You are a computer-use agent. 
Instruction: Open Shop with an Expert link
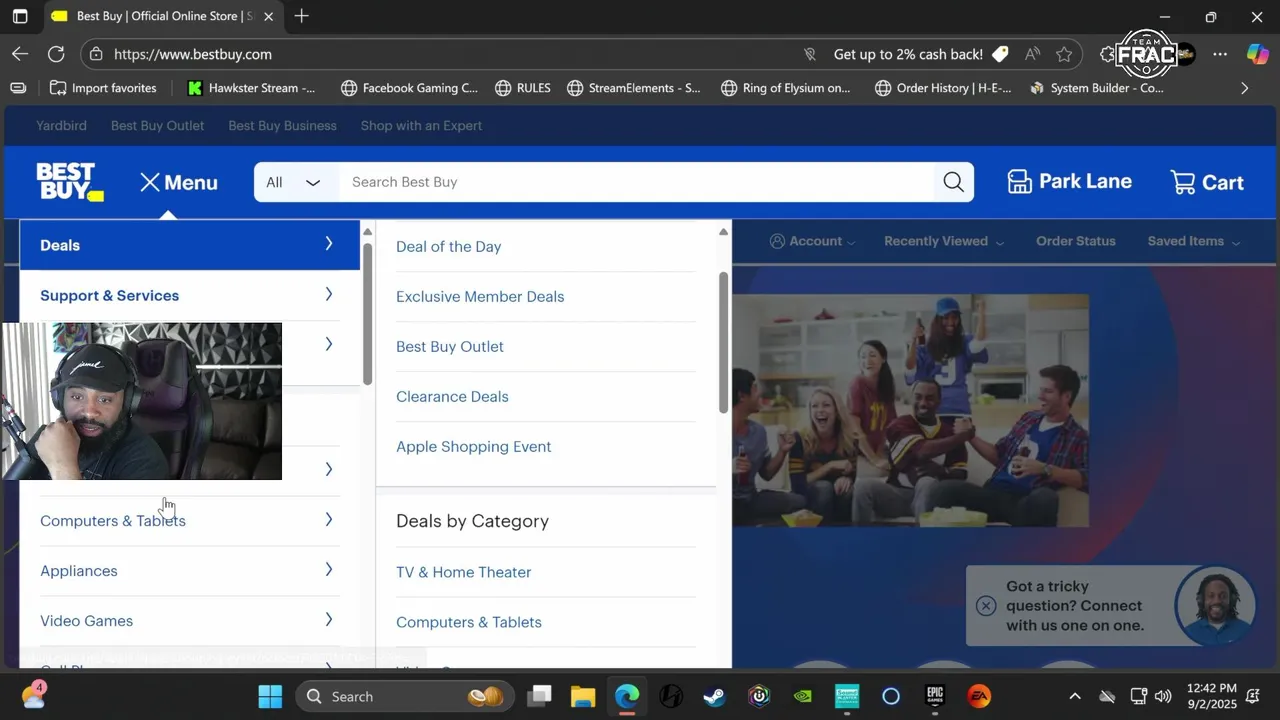click(x=421, y=125)
